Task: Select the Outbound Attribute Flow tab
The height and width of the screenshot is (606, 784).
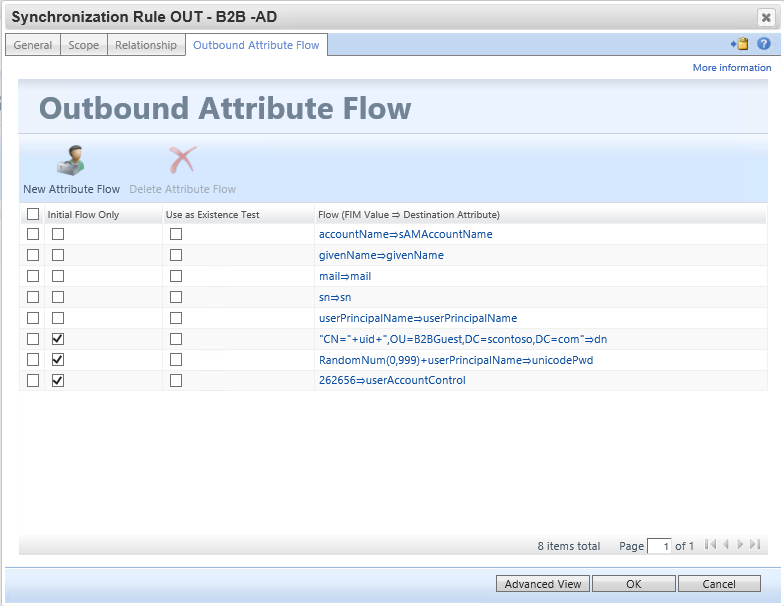Action: [x=256, y=45]
